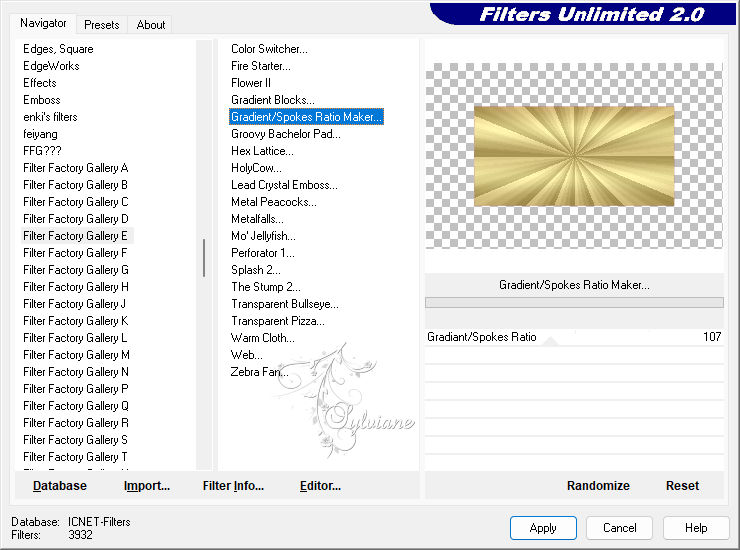Choose the Mo' Jellyfish filter
Viewport: 740px width, 550px height.
(x=263, y=236)
